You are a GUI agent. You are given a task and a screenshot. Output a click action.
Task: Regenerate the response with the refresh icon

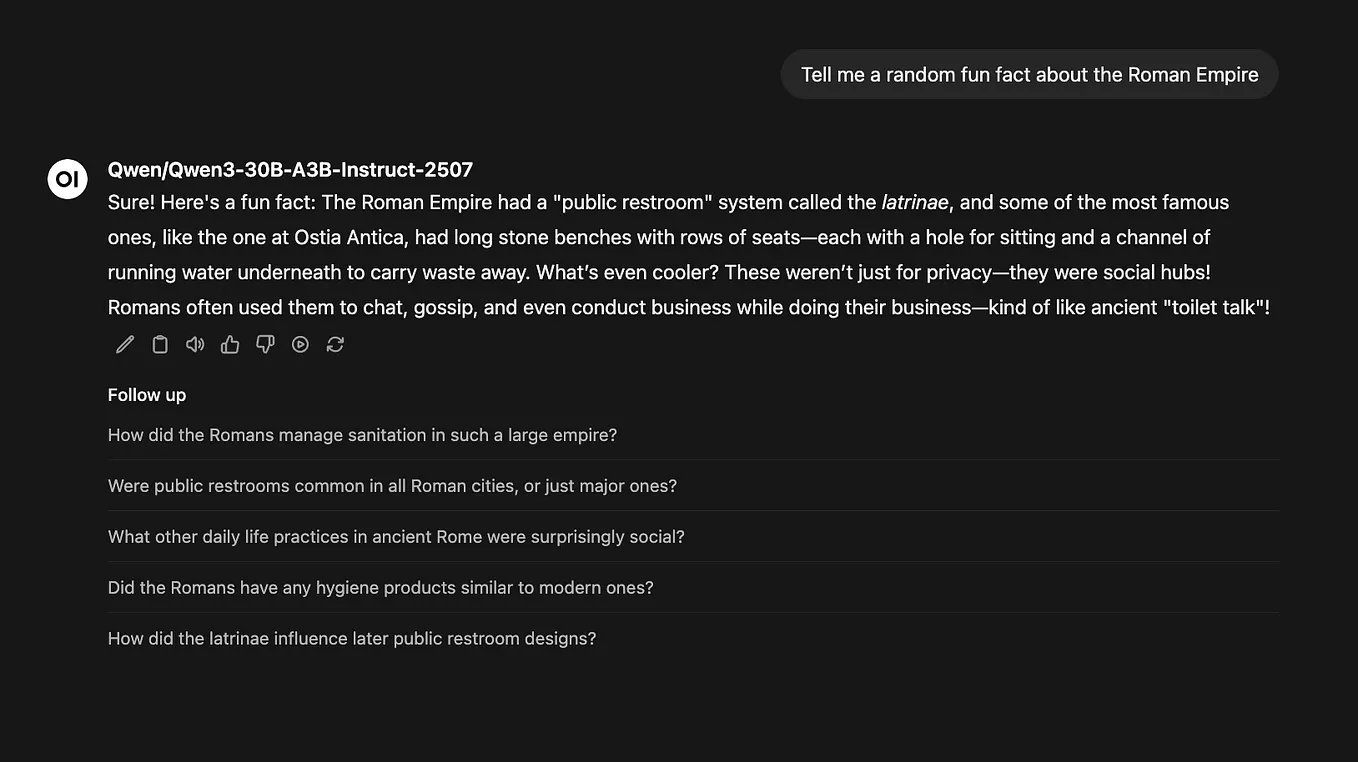point(335,343)
